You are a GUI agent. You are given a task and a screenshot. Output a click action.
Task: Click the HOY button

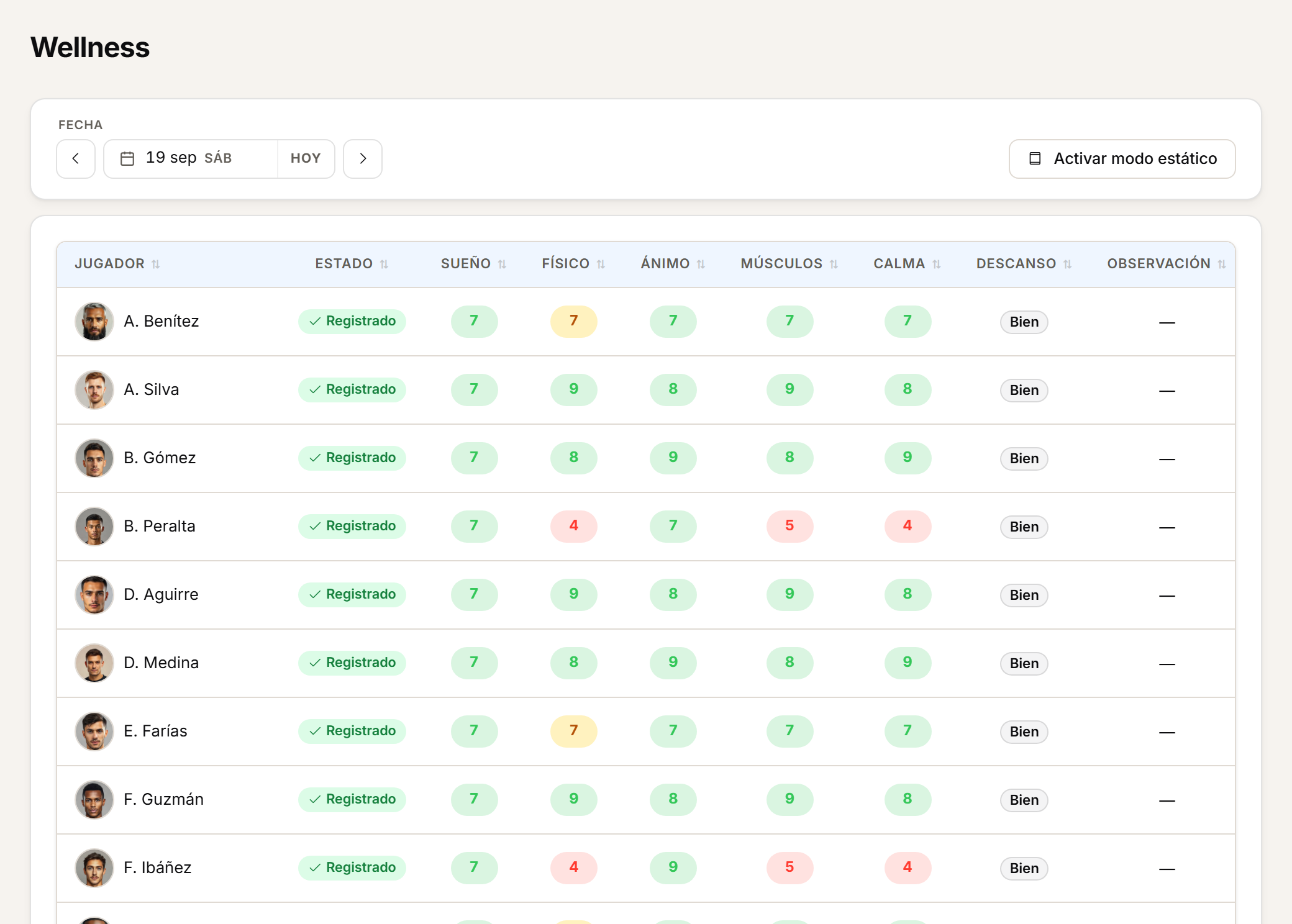[306, 159]
